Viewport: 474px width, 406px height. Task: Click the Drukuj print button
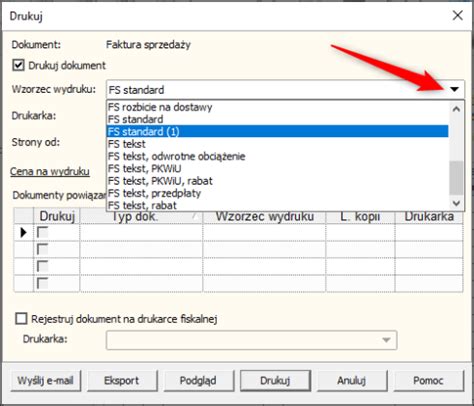point(275,380)
